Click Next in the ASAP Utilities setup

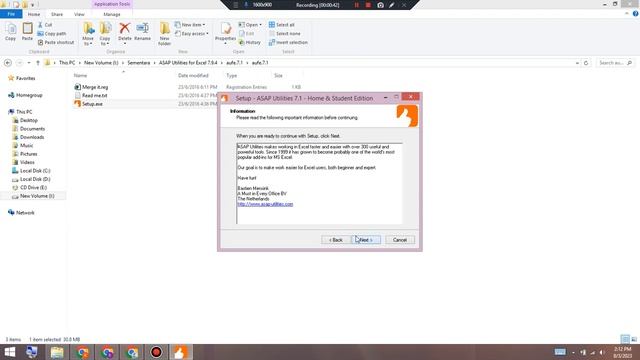(366, 240)
